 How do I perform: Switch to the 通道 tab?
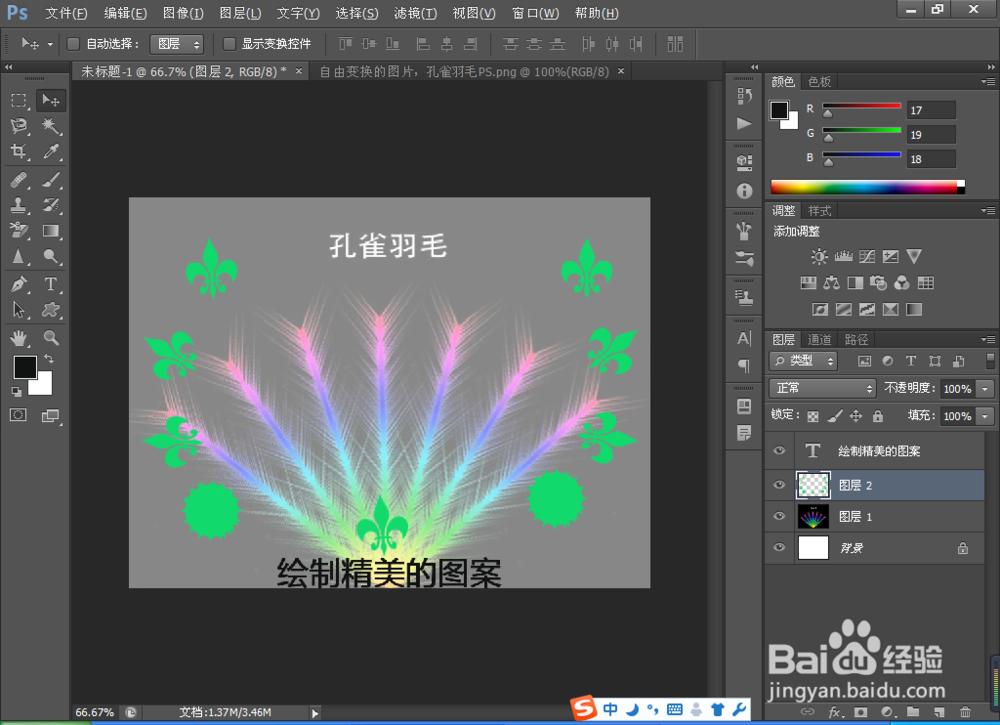[820, 339]
